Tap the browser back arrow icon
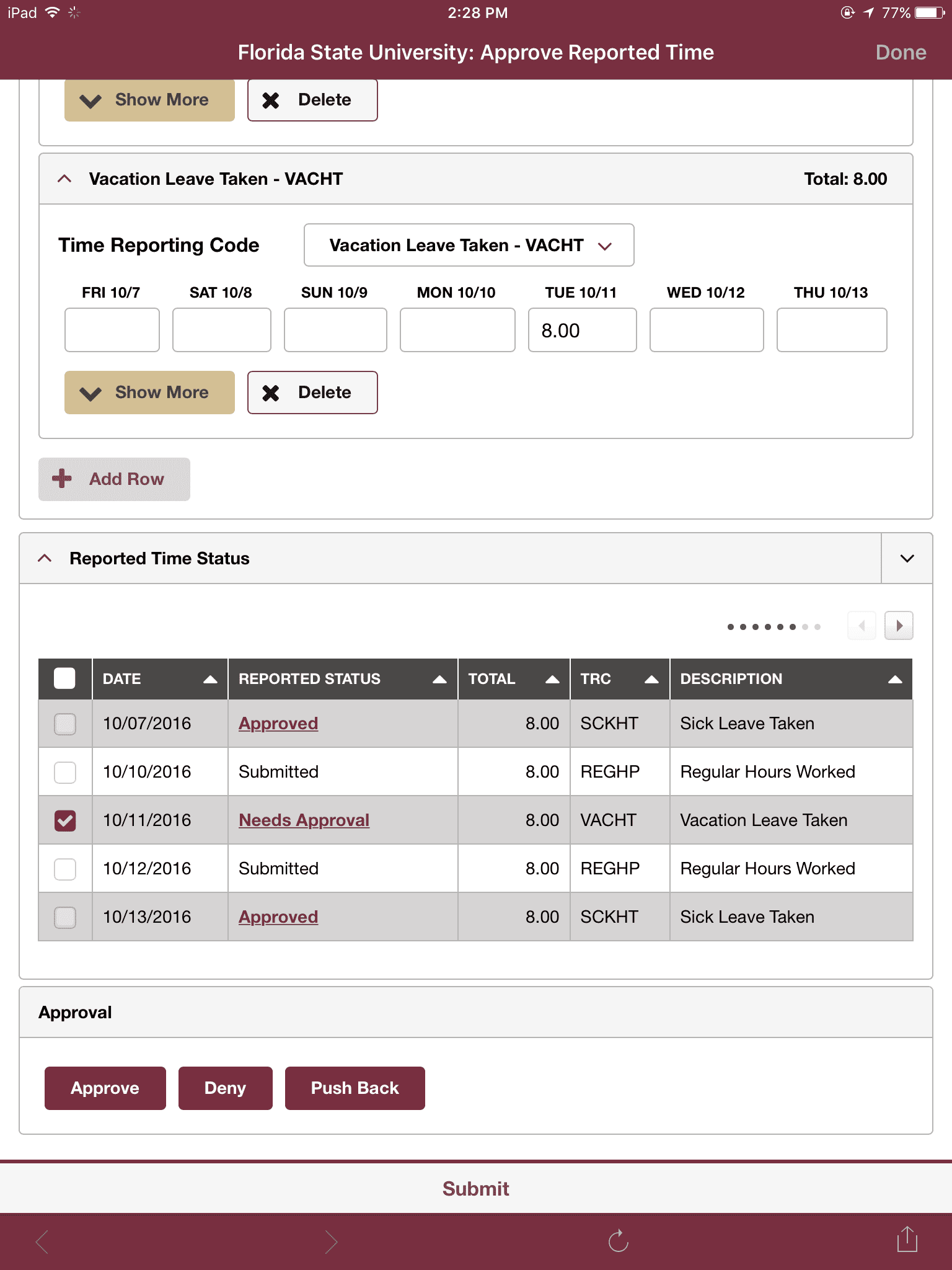This screenshot has width=952, height=1270. 42,1241
